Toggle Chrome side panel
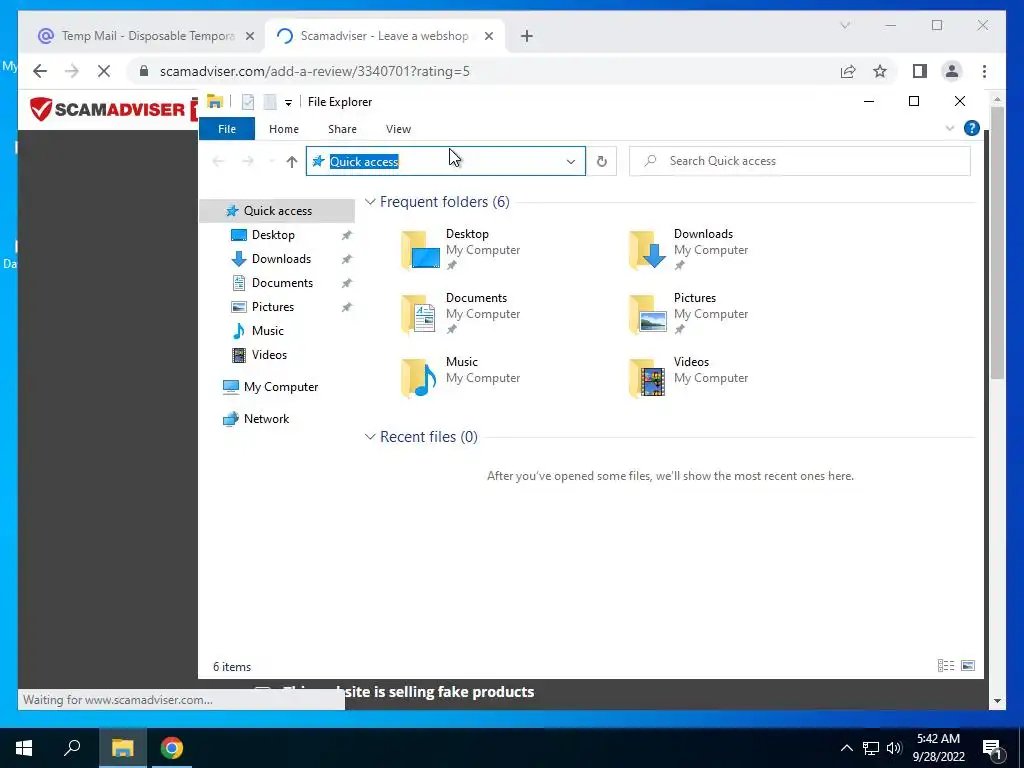This screenshot has height=768, width=1024. pos(920,71)
